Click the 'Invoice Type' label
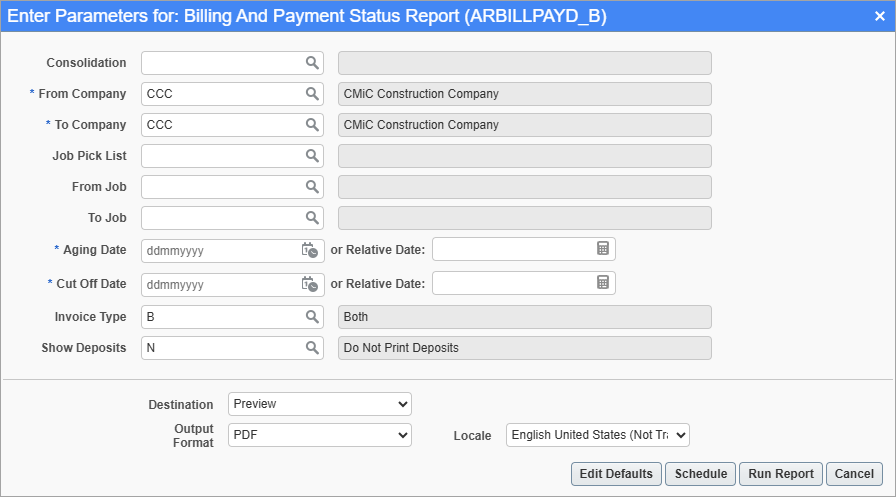 pyautogui.click(x=90, y=316)
